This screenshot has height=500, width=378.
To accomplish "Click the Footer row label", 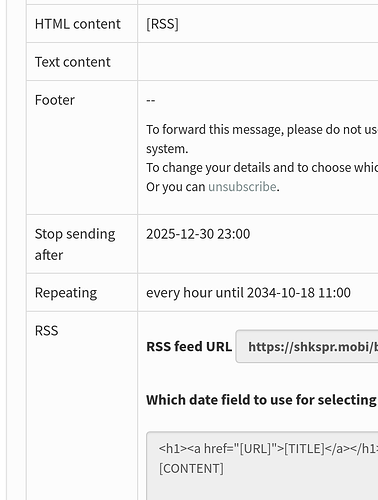I will pyautogui.click(x=55, y=100).
